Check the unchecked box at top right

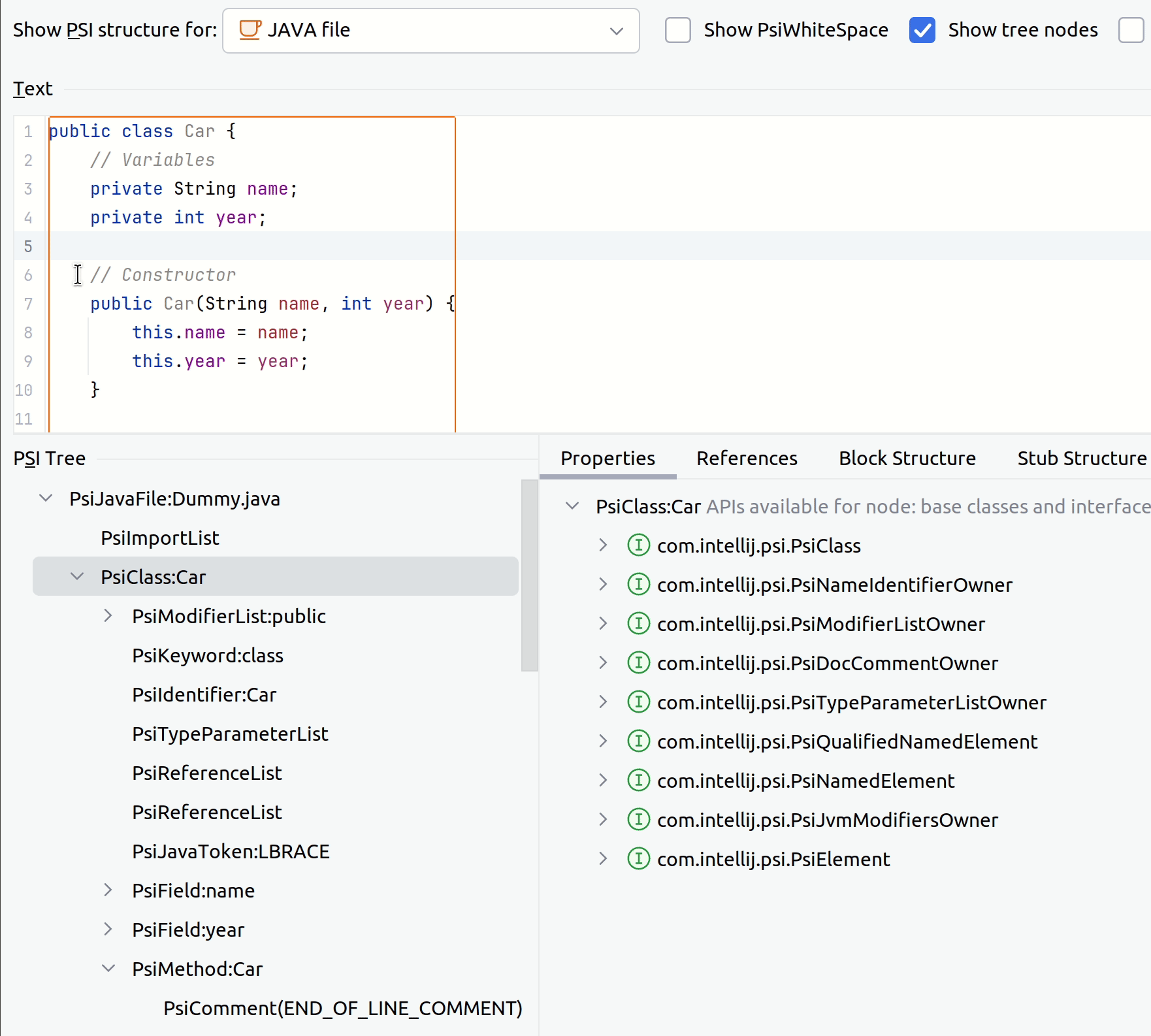click(x=1131, y=30)
